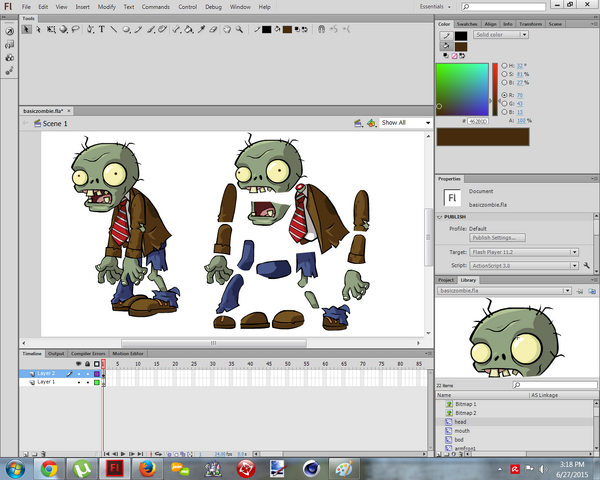Viewport: 600px width, 480px height.
Task: Select the Subselection tool
Action: [38, 29]
